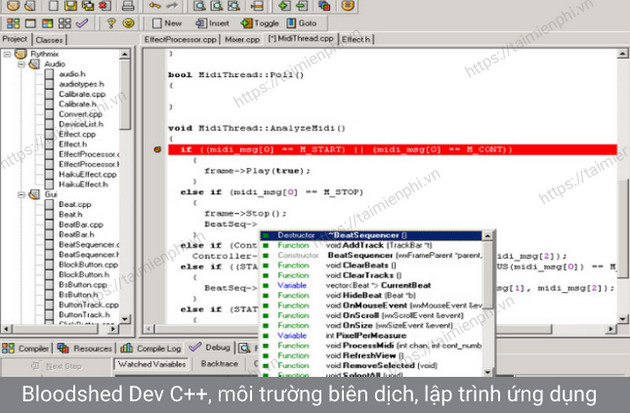Open the Compile Log bottom tab

click(x=151, y=348)
